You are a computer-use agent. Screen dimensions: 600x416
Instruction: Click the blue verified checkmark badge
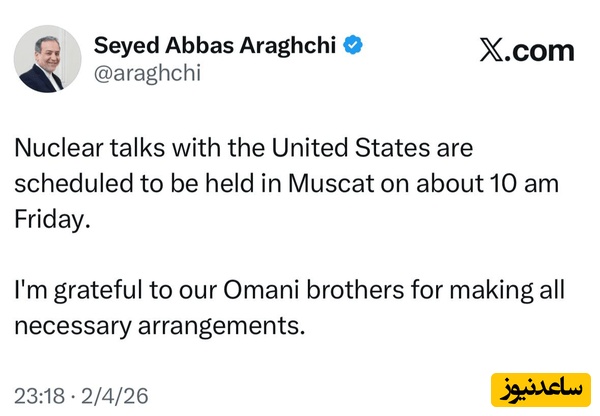pos(354,46)
